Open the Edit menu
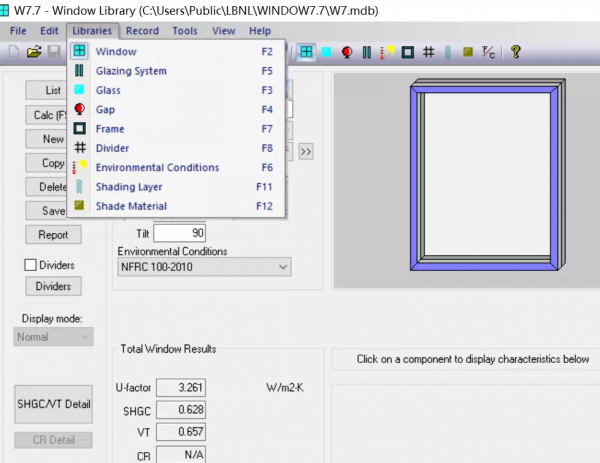This screenshot has width=600, height=463. pos(49,31)
